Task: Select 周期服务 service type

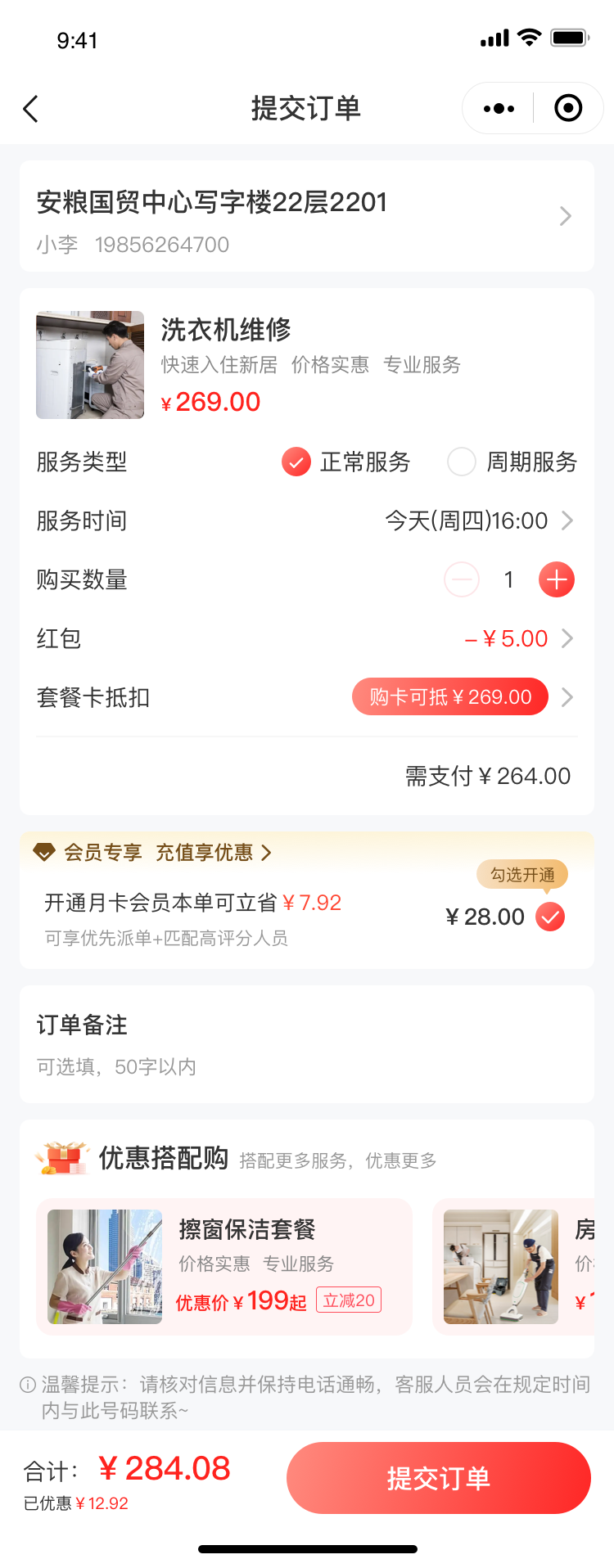Action: 462,462
